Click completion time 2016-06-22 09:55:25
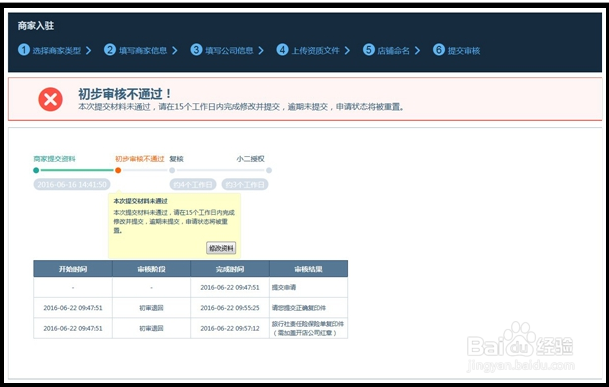 (230, 308)
